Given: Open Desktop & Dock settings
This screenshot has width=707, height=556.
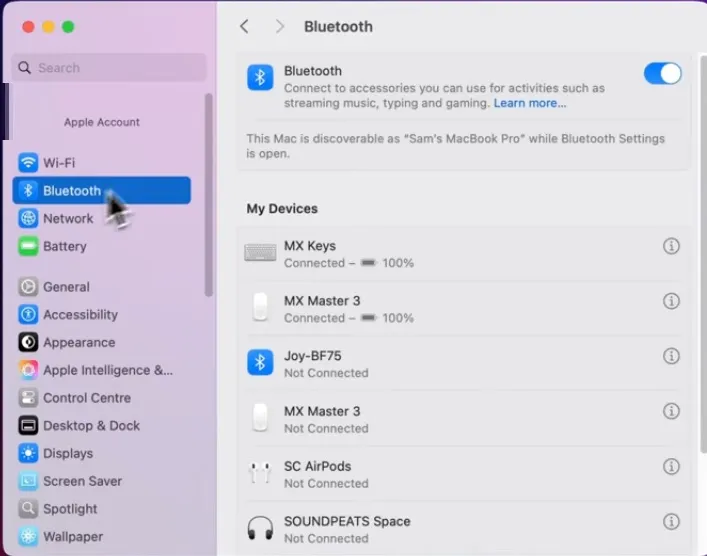Looking at the screenshot, I should 101,426.
